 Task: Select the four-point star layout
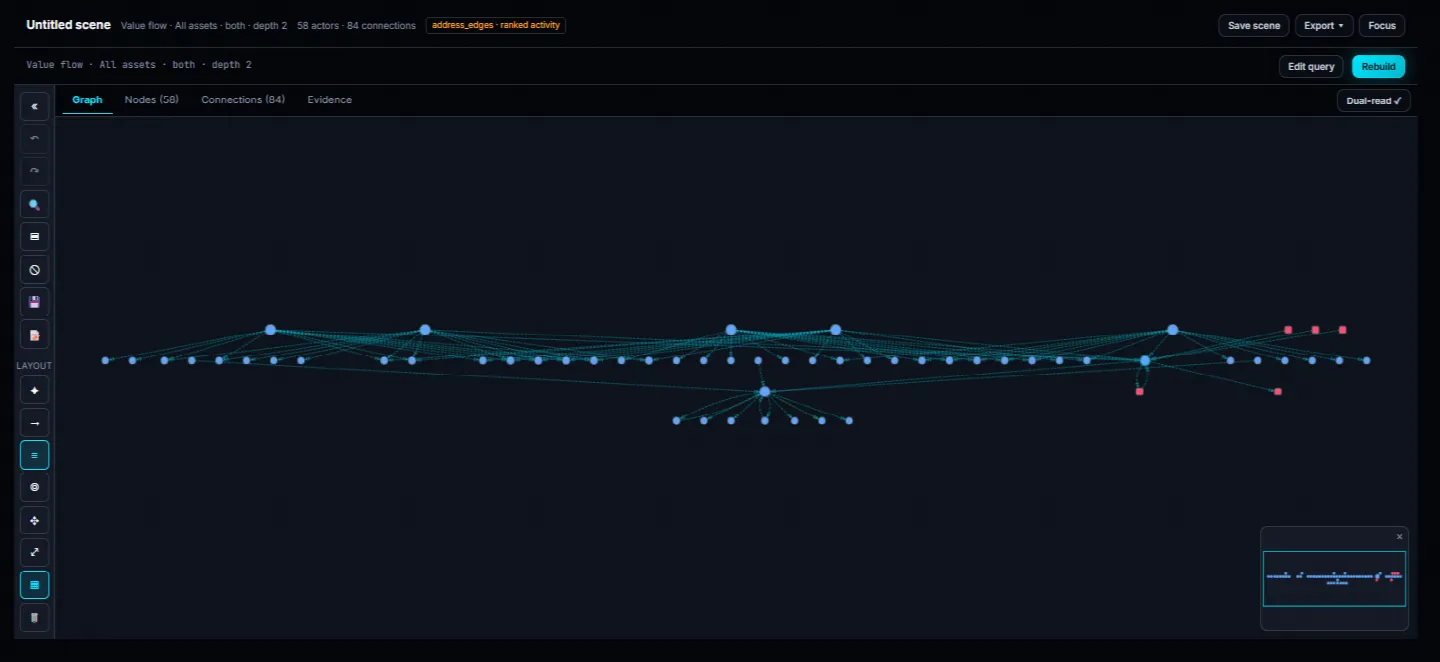[x=34, y=390]
